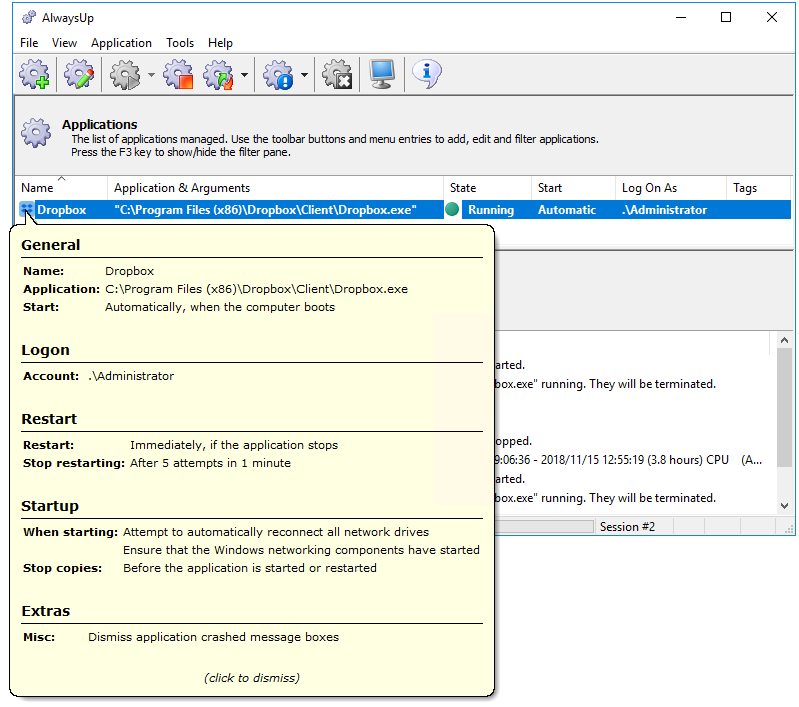Open the File menu

(x=29, y=43)
